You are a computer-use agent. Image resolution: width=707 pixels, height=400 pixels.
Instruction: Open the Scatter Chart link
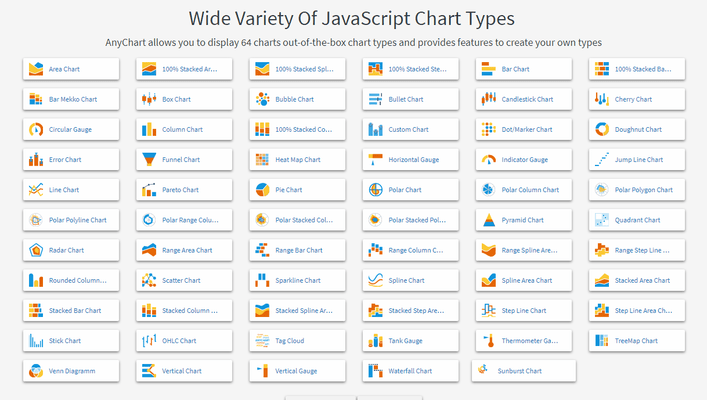(181, 280)
